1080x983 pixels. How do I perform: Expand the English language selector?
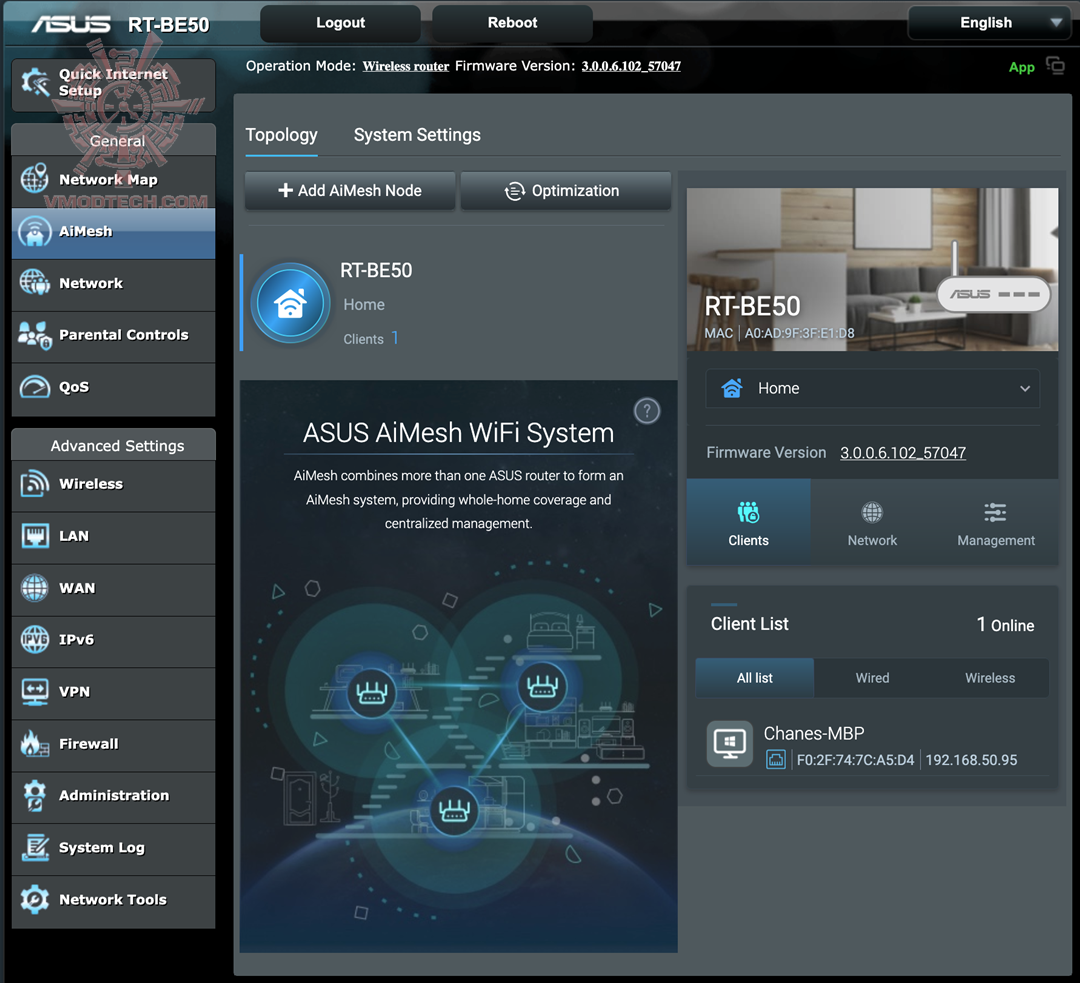[988, 22]
